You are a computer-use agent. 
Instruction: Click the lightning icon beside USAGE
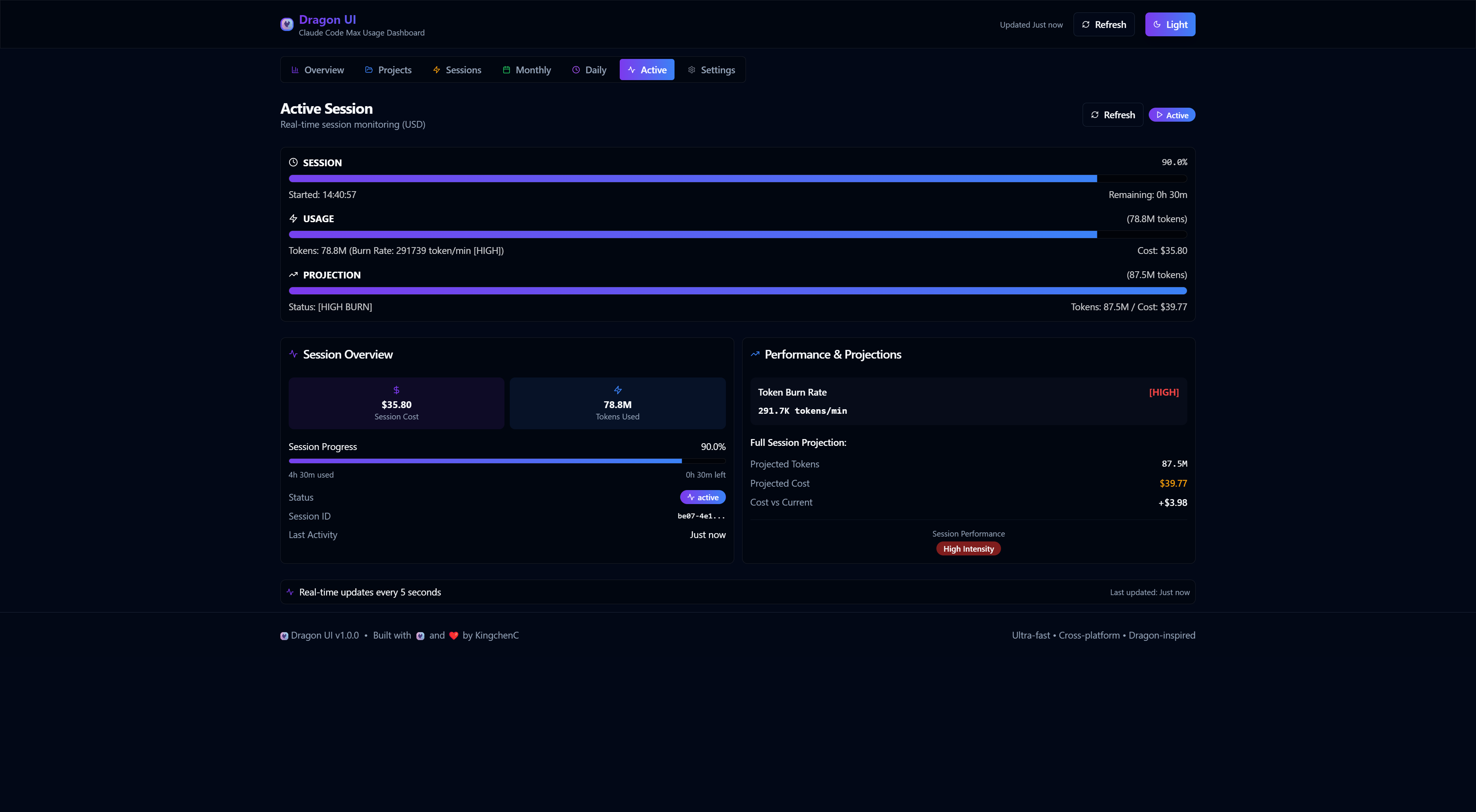(293, 218)
